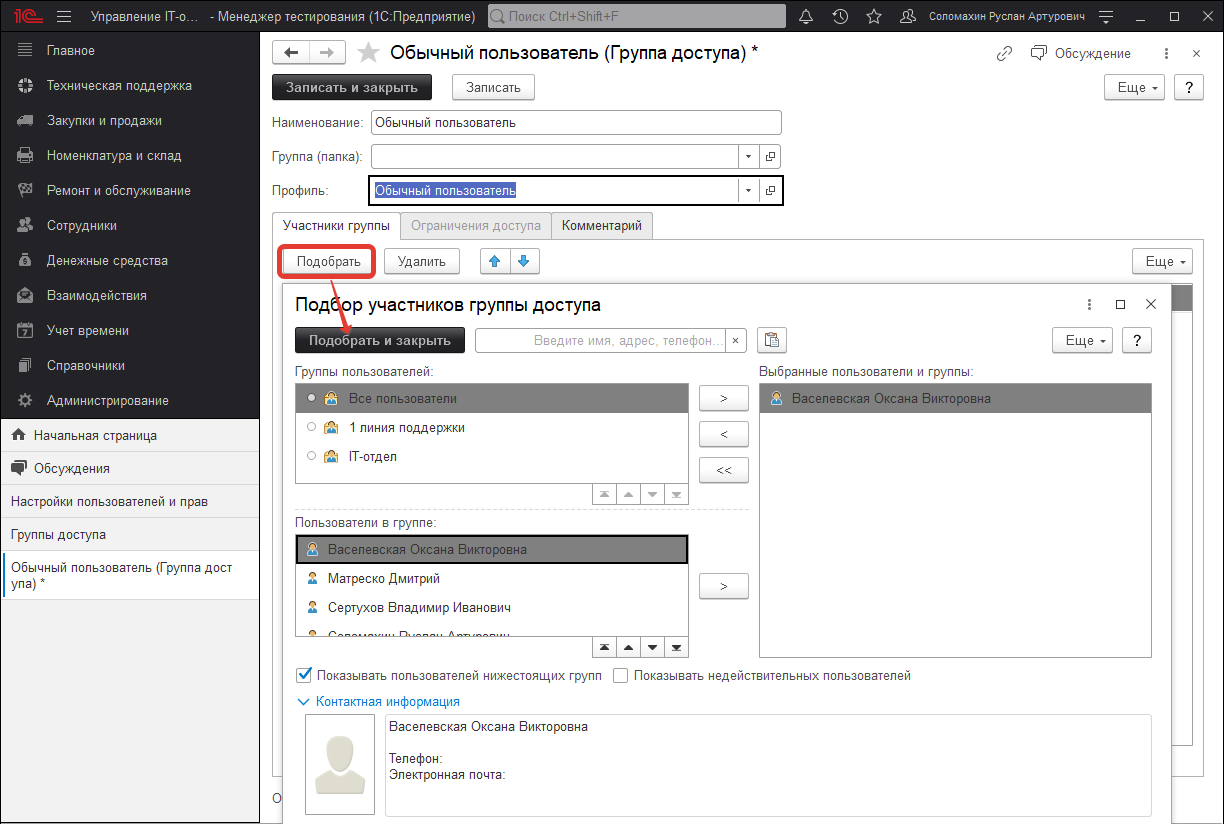The image size is (1224, 824).
Task: Open the hamburger menu top left
Action: coord(64,15)
